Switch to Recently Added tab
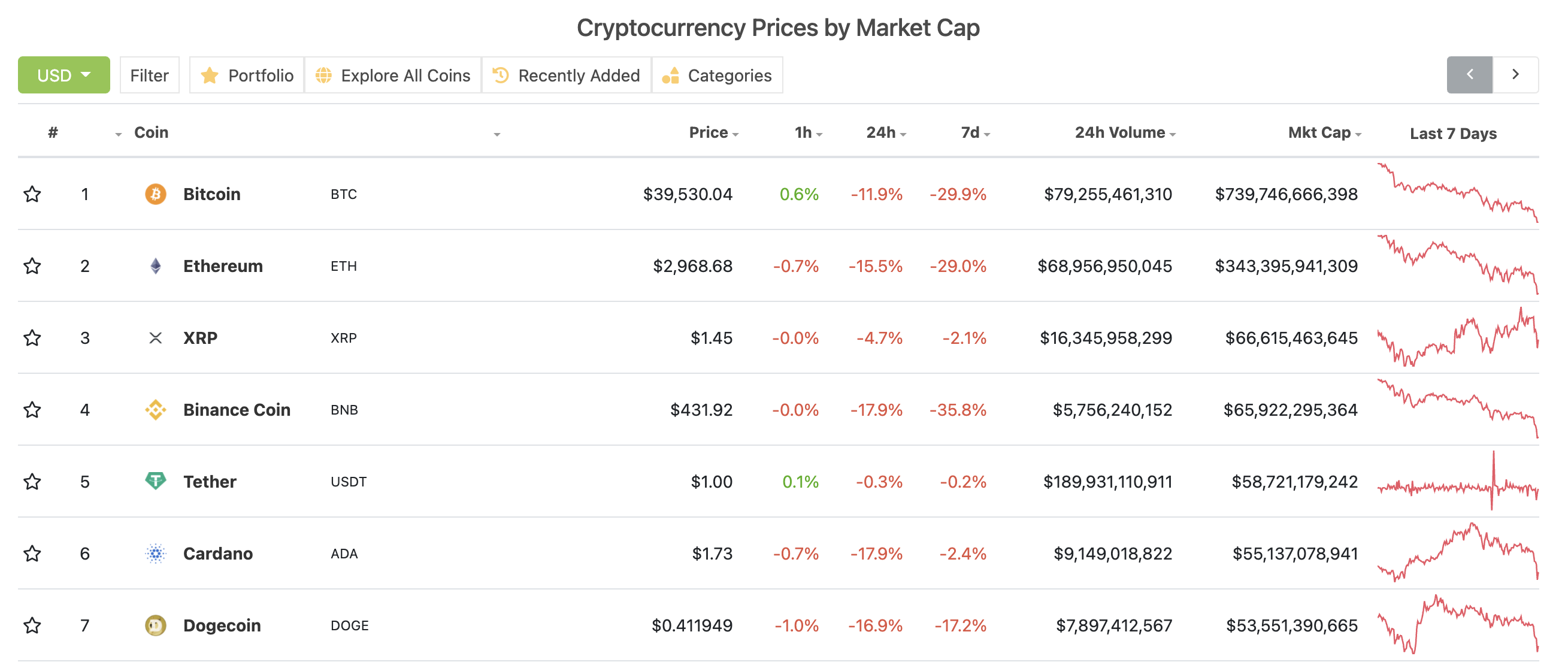This screenshot has height=665, width=1568. coord(566,75)
